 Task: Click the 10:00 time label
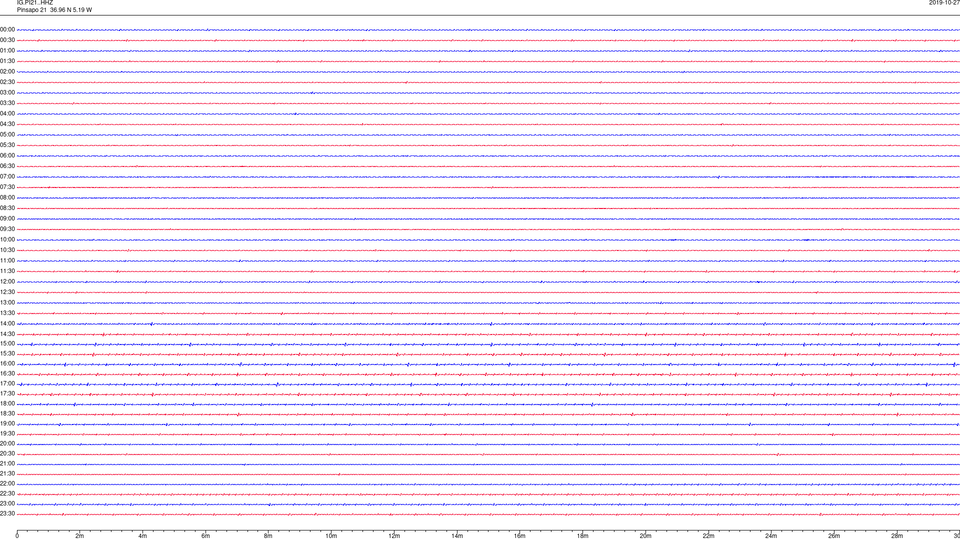[x=7, y=239]
